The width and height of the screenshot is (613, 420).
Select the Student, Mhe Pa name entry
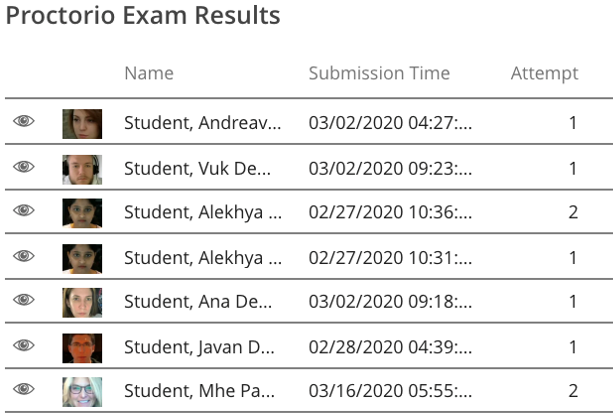pyautogui.click(x=199, y=392)
